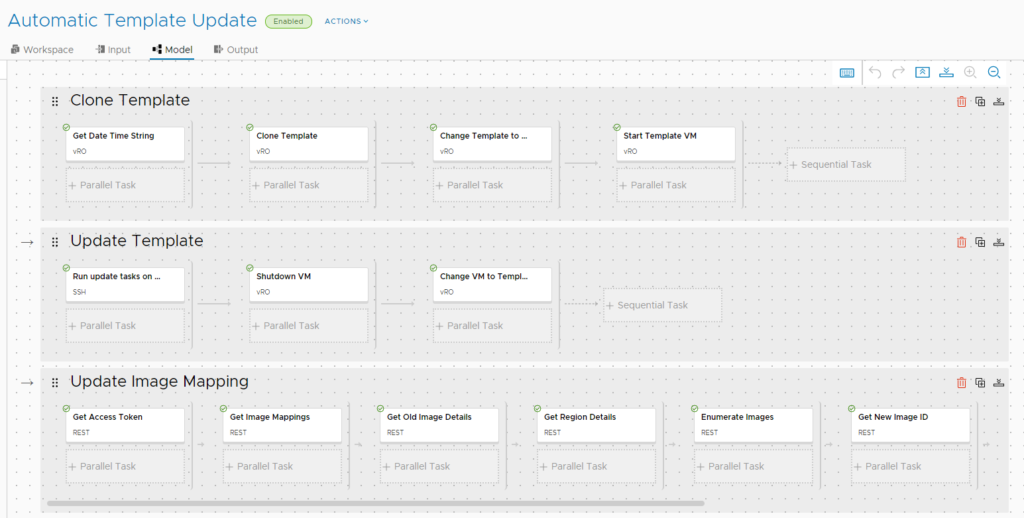Click the redo arrow icon
This screenshot has height=518, width=1024.
click(x=899, y=73)
